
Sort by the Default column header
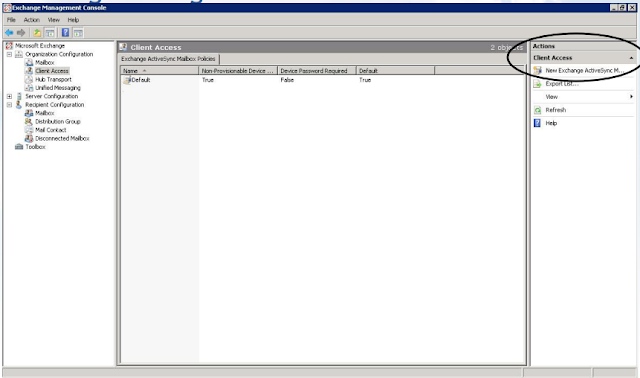pos(396,71)
